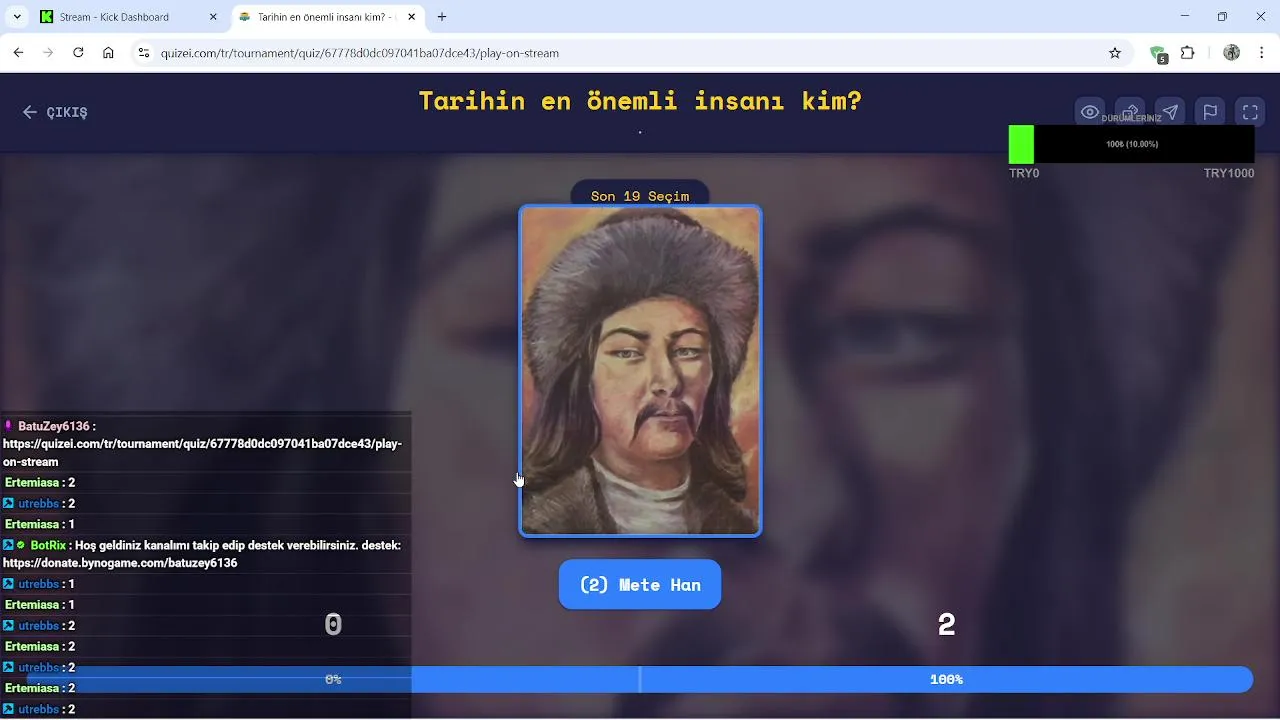Viewport: 1280px width, 720px height.
Task: Click the paper plane share icon
Action: coord(1170,112)
